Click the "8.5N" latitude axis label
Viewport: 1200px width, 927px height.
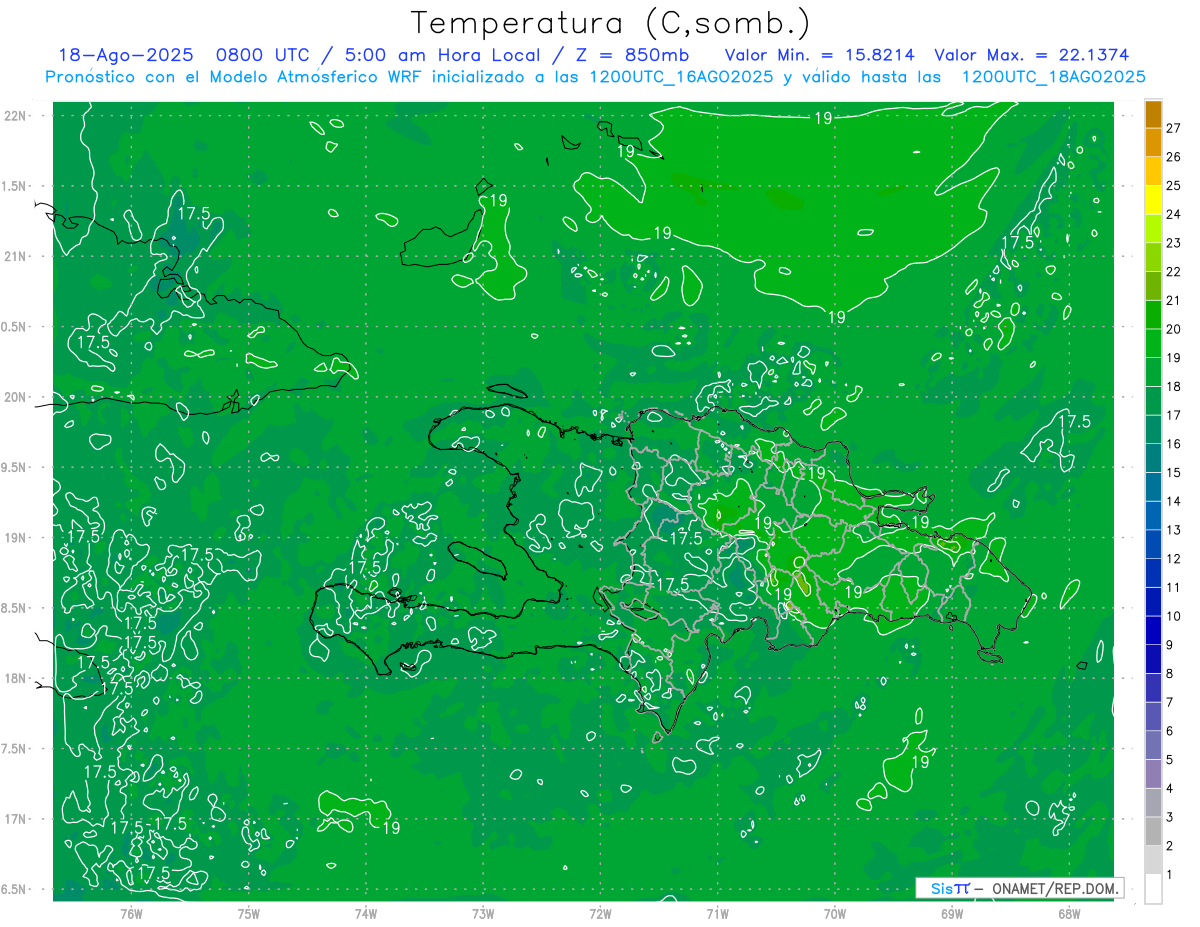coord(15,609)
